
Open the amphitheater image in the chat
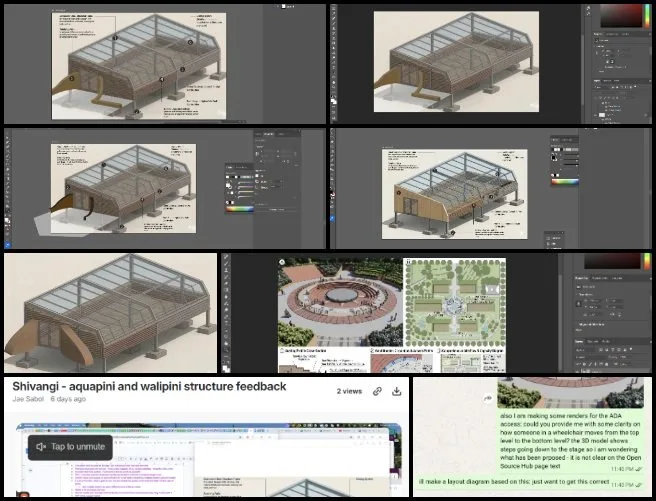(571, 393)
